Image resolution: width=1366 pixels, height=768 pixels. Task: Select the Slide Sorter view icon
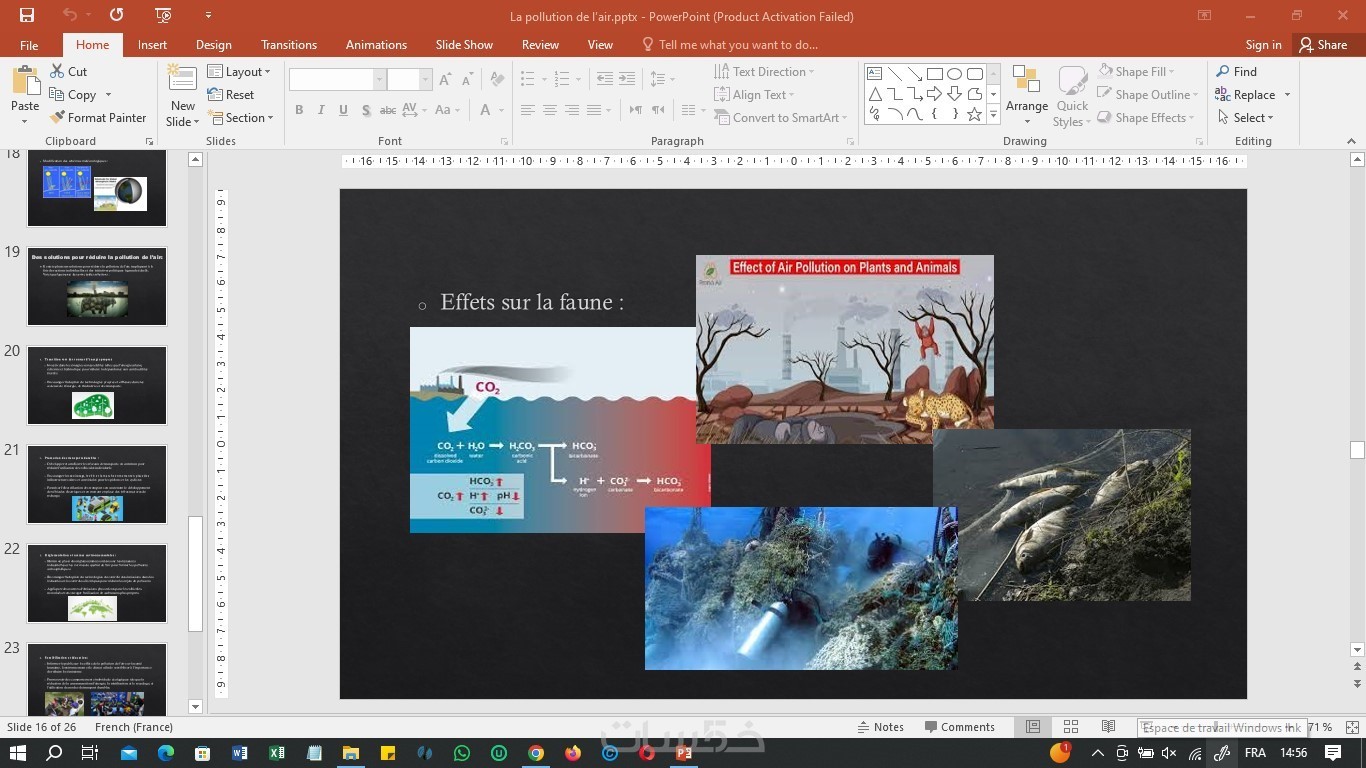1071,727
